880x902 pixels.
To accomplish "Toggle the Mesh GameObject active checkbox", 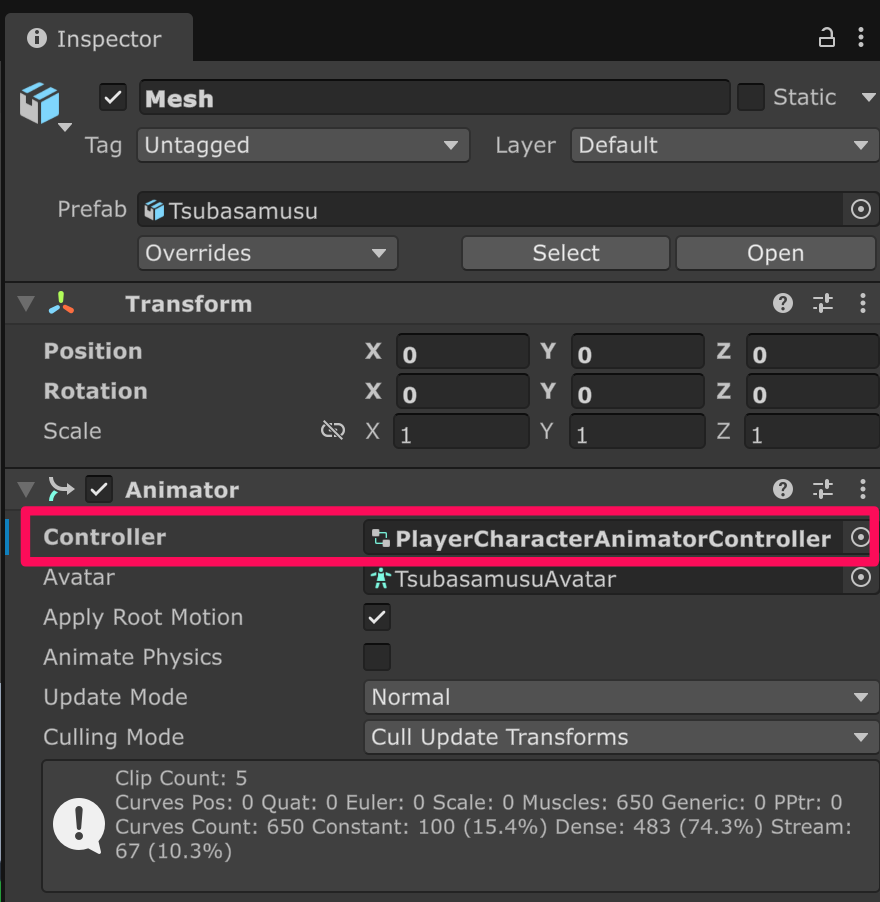I will click(x=113, y=98).
